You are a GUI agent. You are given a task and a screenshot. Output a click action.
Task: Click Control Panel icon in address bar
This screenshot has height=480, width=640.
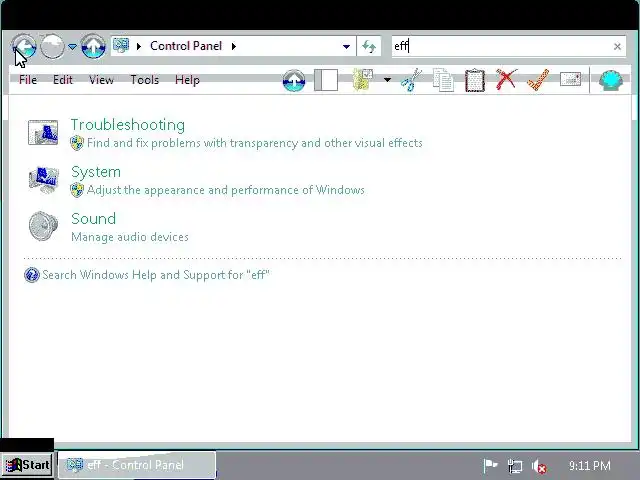[121, 46]
